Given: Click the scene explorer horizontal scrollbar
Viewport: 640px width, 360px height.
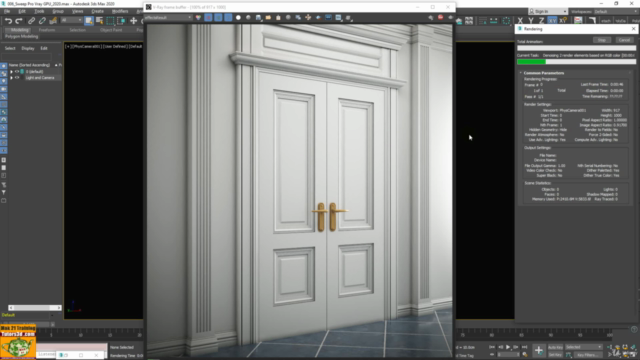Looking at the screenshot, I should pos(35,308).
